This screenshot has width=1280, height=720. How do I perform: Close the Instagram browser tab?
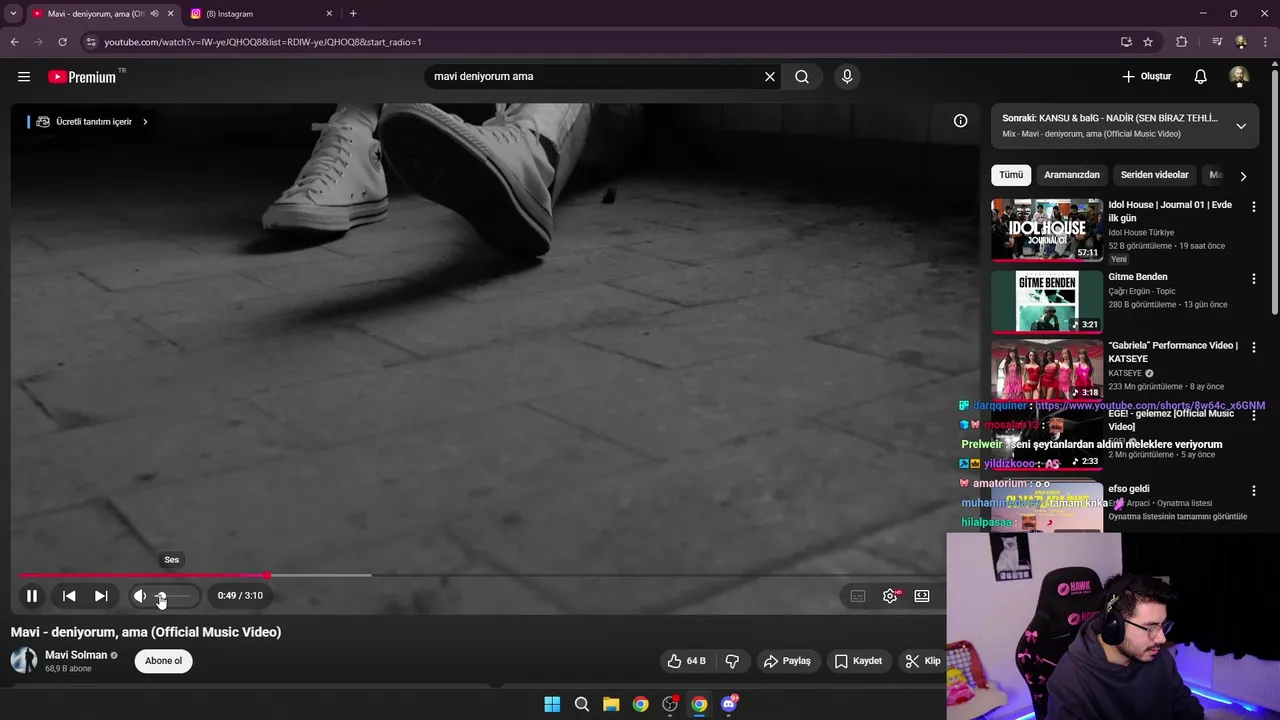point(329,14)
